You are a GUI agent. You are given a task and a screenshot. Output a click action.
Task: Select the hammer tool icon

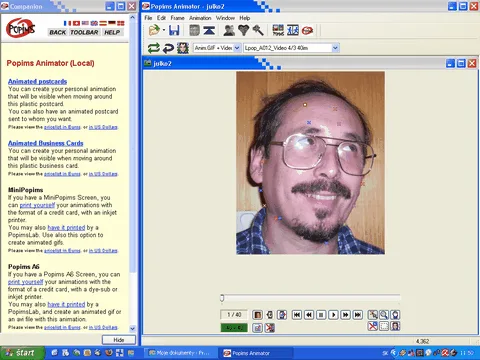[258, 31]
